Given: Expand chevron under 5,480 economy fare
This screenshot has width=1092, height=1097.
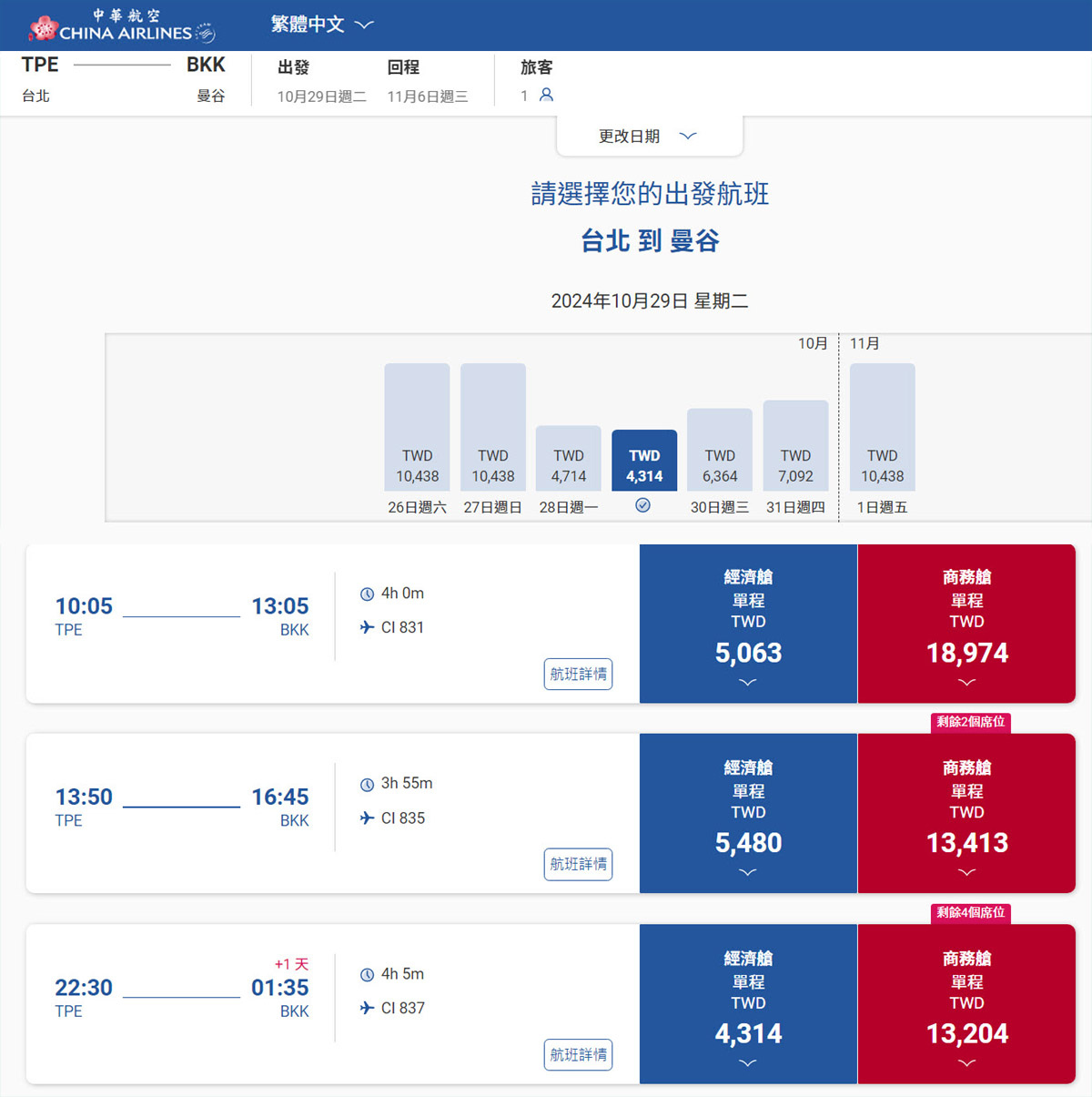Looking at the screenshot, I should [x=748, y=872].
